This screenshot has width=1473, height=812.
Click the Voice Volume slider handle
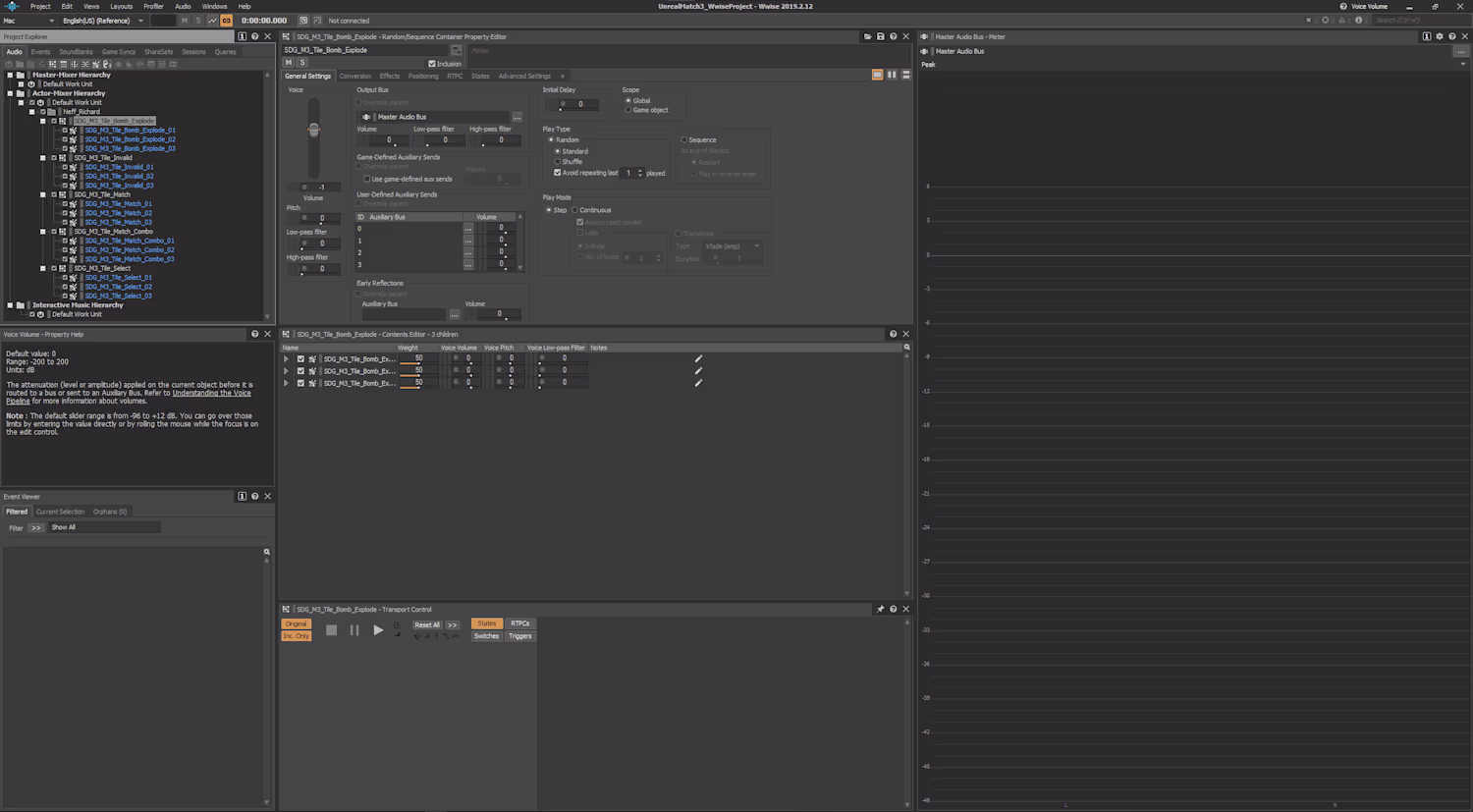313,130
